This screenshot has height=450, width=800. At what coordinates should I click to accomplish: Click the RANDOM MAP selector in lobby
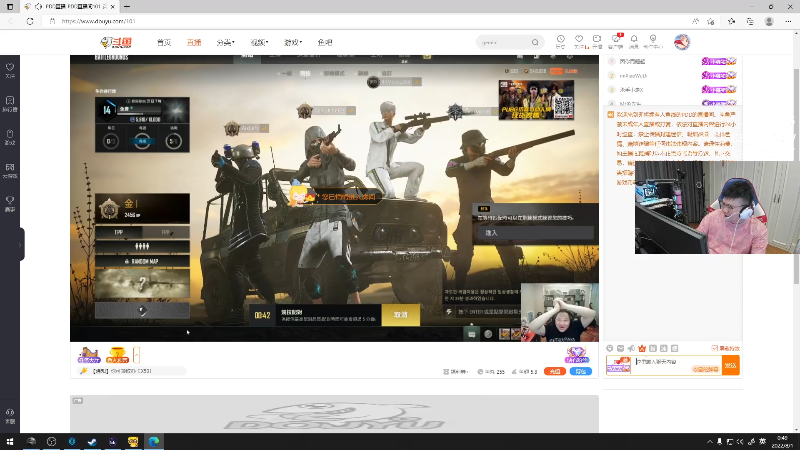[142, 261]
